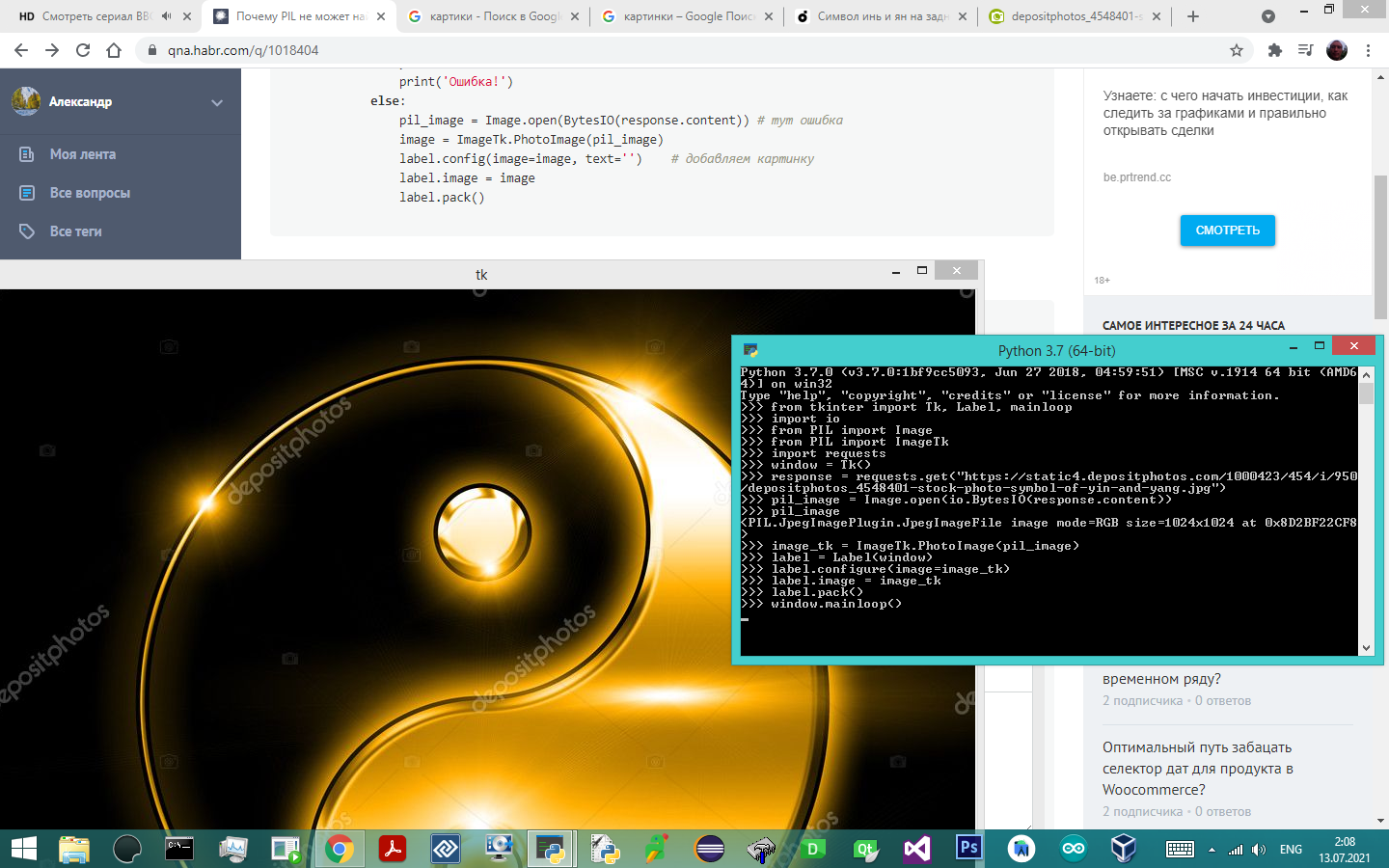
Task: Reload the habr page
Action: pos(83,50)
